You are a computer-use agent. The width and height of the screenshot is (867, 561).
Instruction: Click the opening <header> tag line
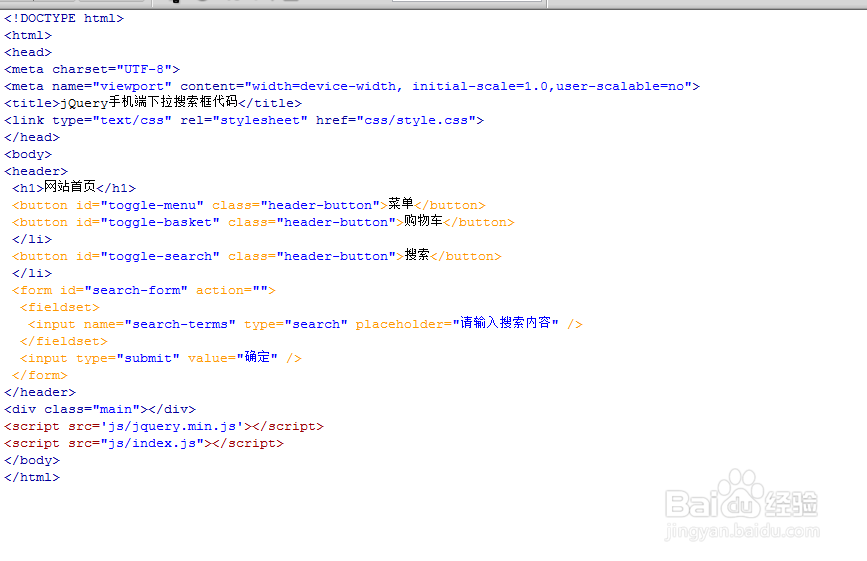point(35,172)
